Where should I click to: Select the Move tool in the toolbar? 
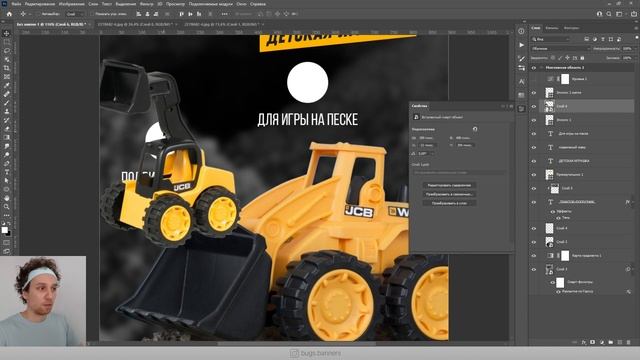point(7,33)
